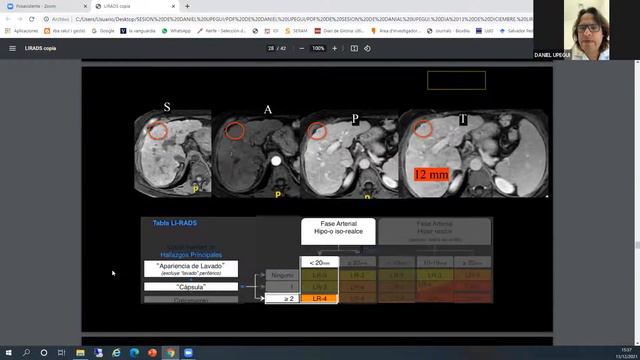Click the "< 20mm" table header cell
Screen dimensions: 640x360
point(319,262)
